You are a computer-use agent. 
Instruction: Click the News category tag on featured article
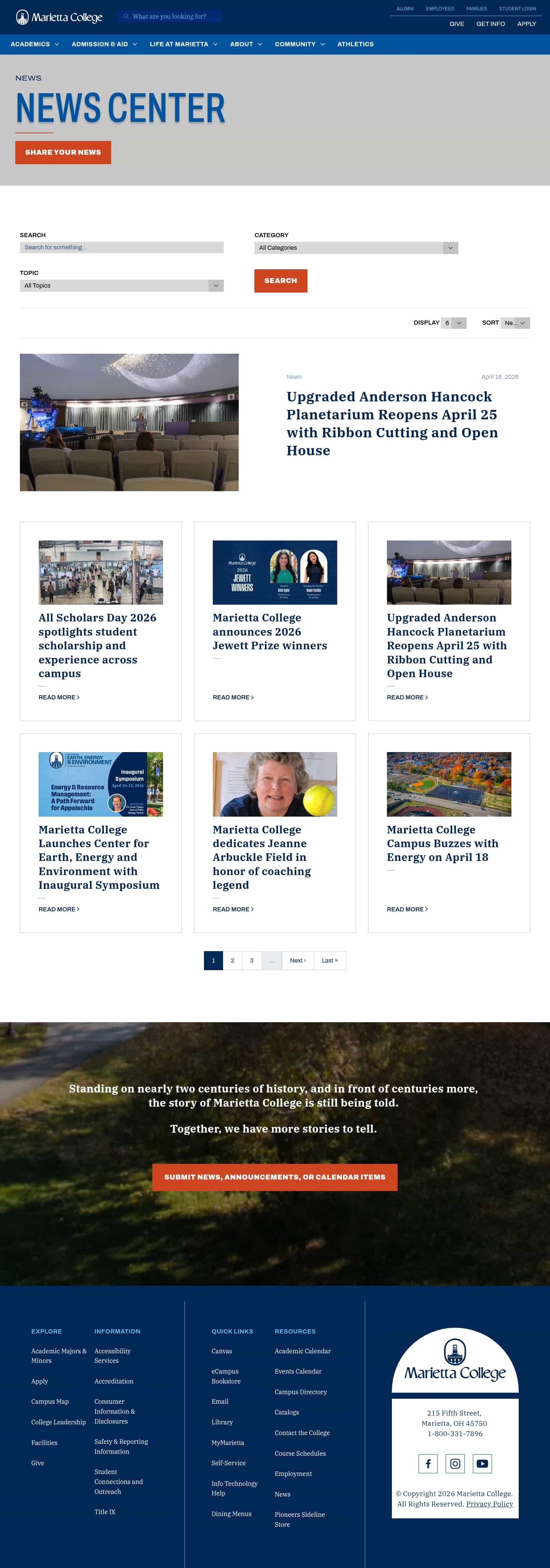[x=294, y=377]
